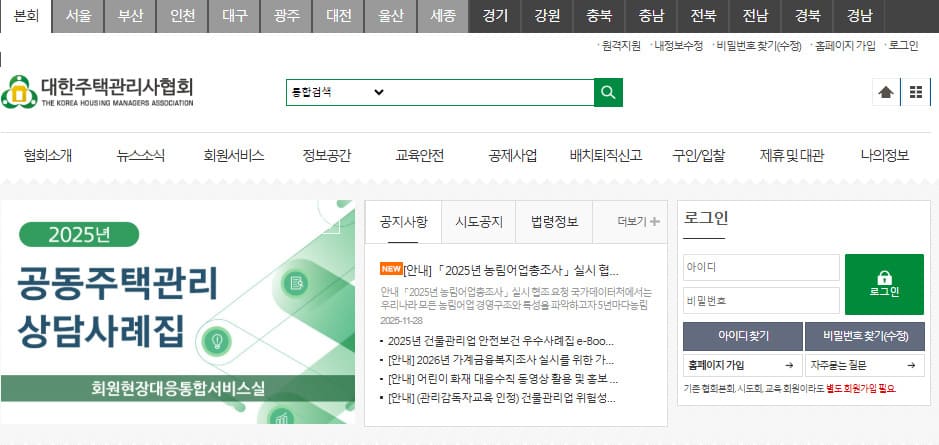939x445 pixels.
Task: Open the 2025 공동주택관리 상담사례집 banner
Action: click(178, 310)
